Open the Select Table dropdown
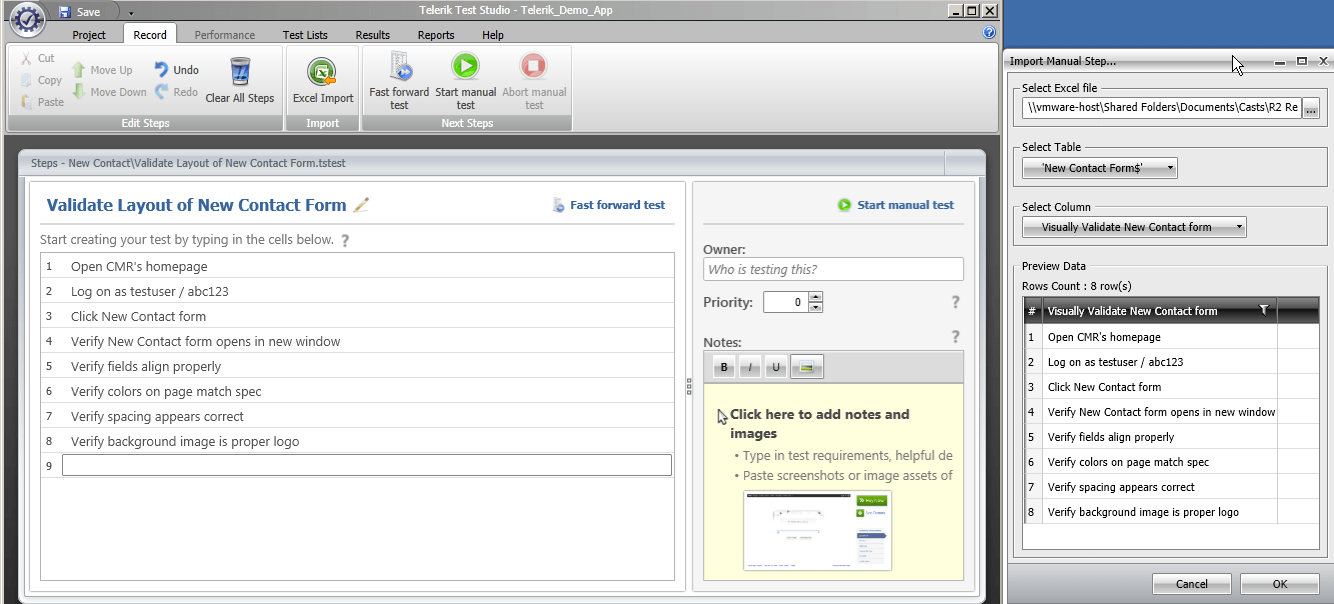 click(x=1100, y=168)
